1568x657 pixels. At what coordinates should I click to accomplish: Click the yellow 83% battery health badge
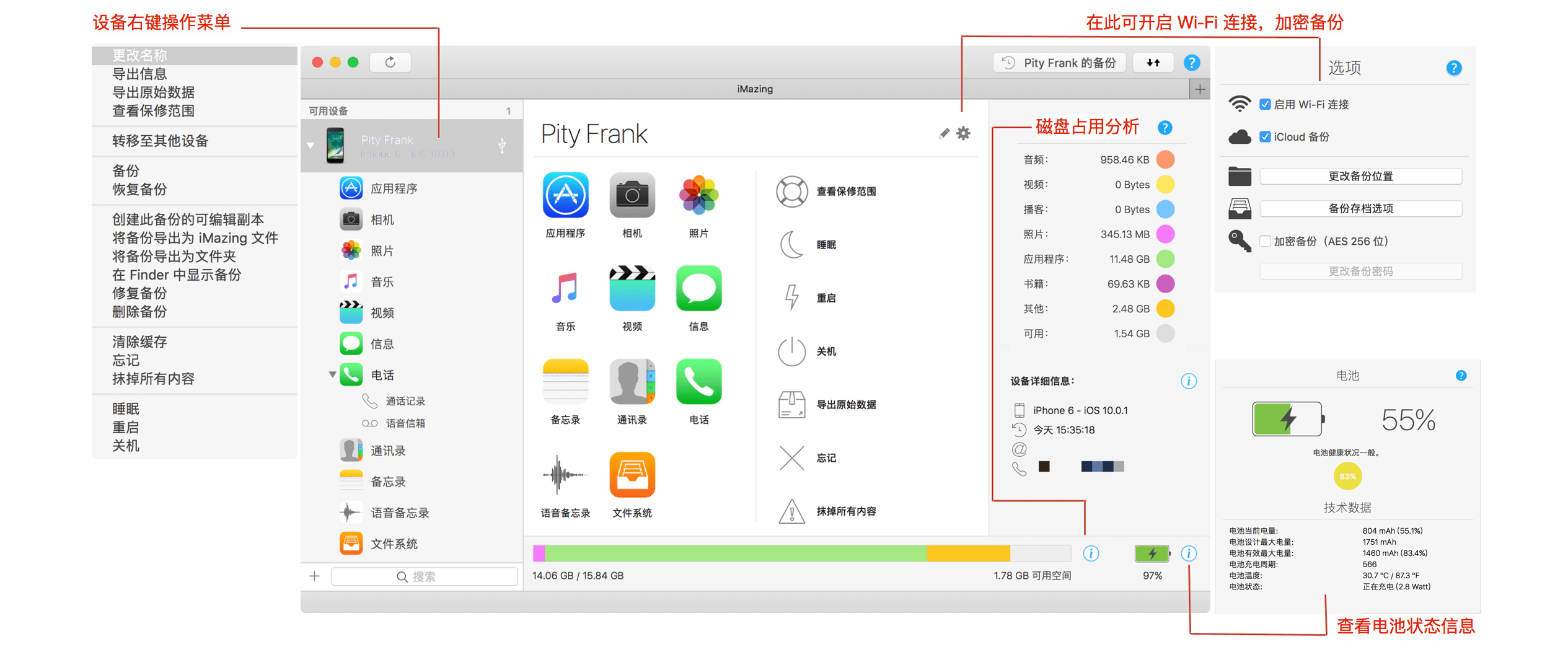1347,477
